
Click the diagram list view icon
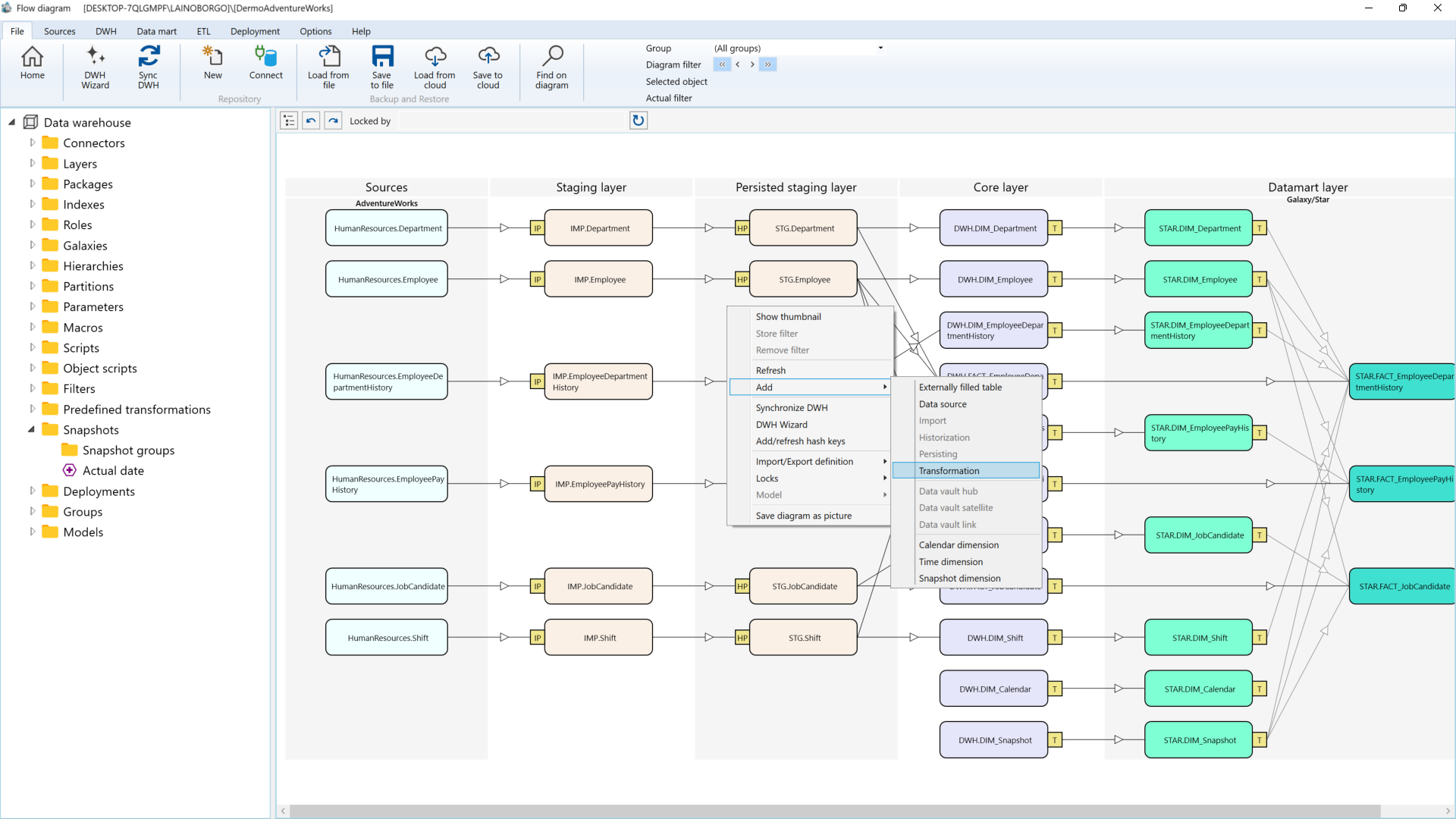point(289,121)
